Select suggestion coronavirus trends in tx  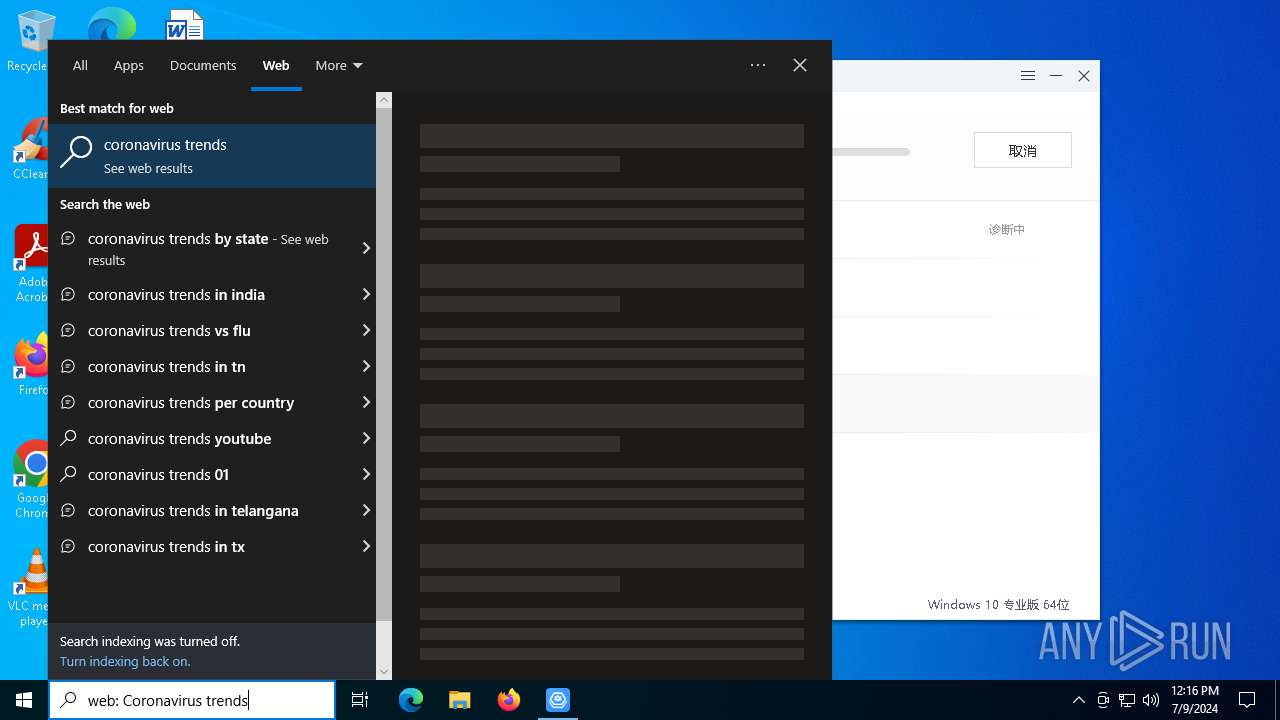click(202, 546)
